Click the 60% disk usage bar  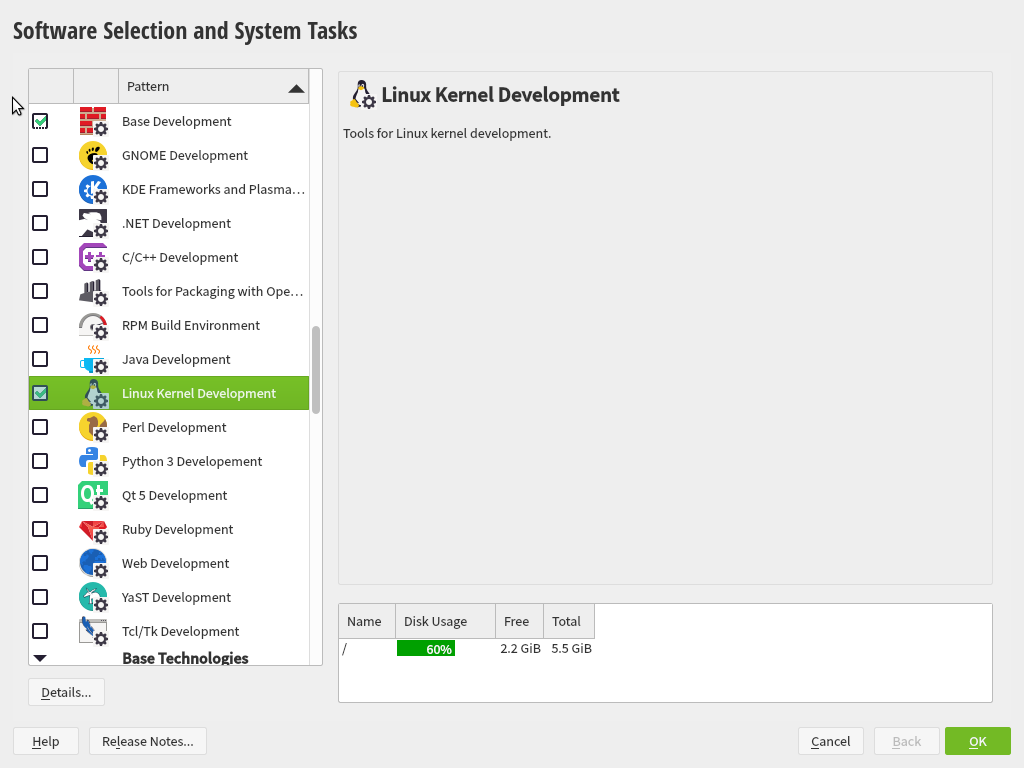pos(426,648)
